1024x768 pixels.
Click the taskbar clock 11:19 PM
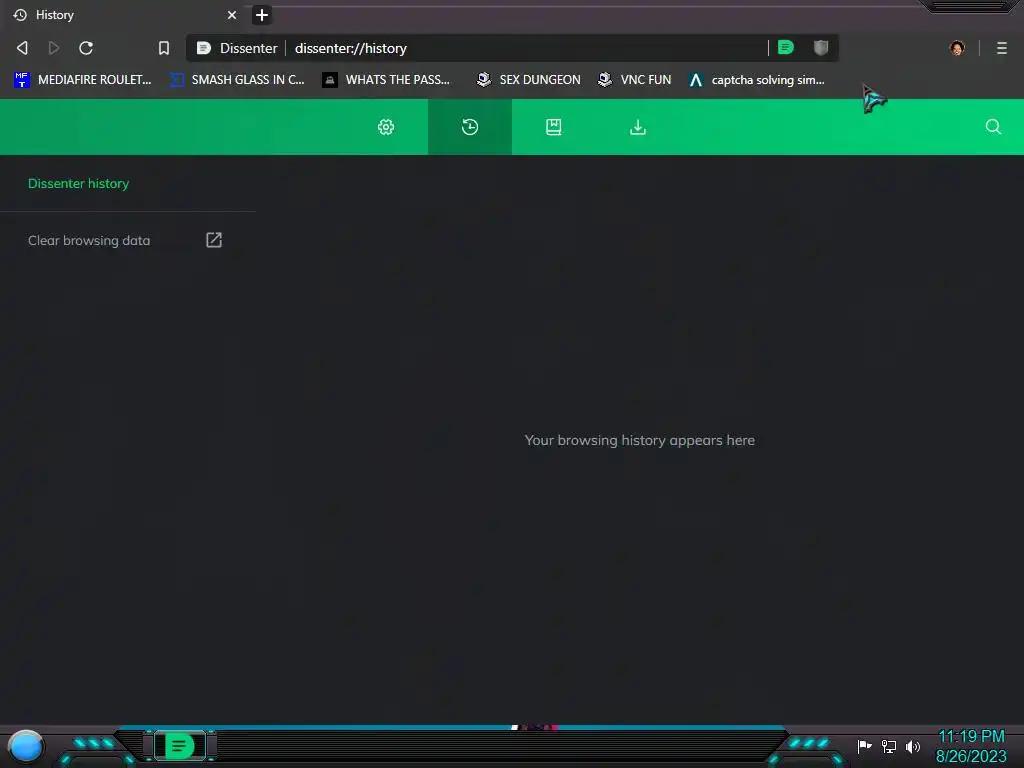pos(971,737)
